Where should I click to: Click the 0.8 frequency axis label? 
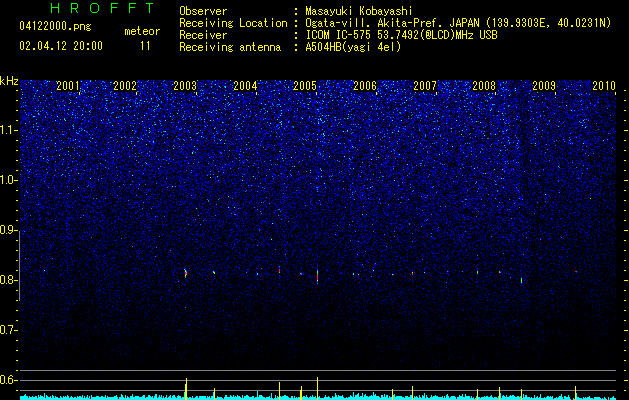[8, 280]
